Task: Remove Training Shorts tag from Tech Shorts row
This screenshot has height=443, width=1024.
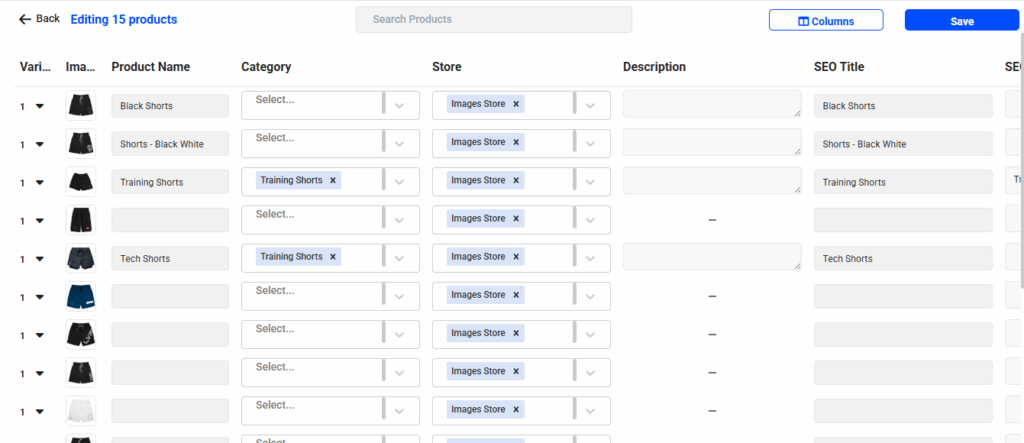Action: click(x=334, y=257)
